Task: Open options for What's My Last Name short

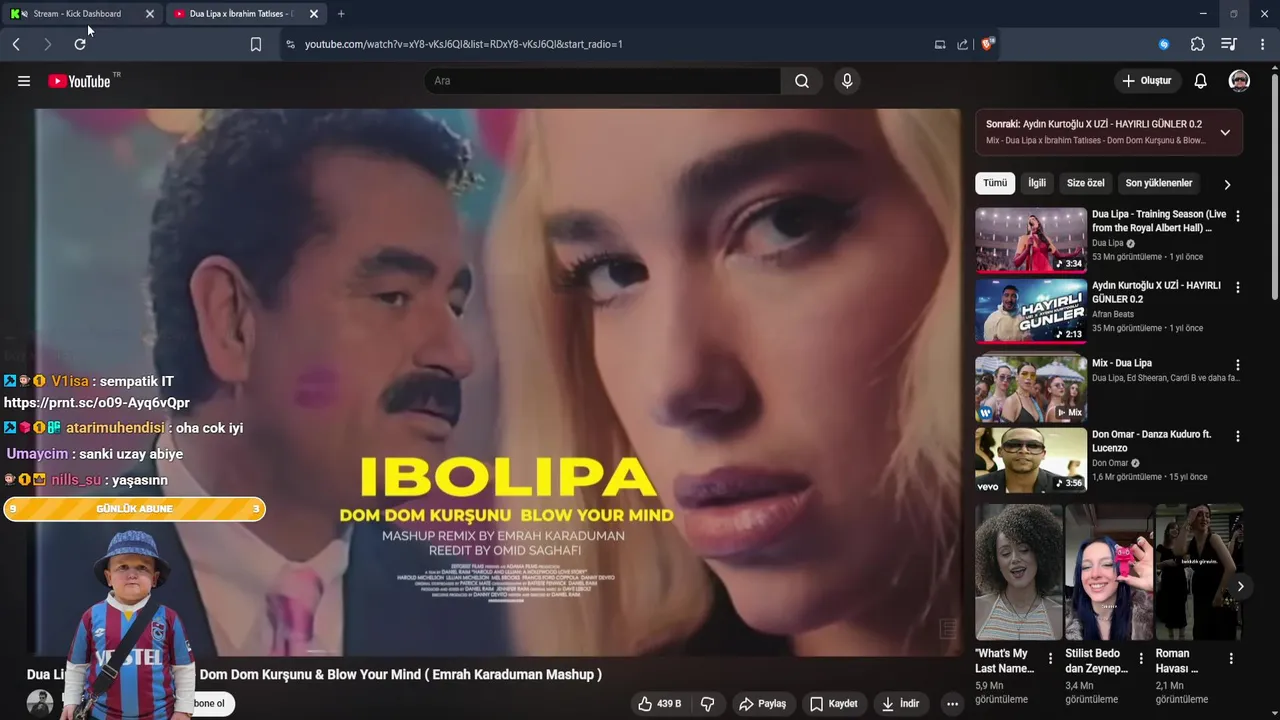Action: tap(1050, 659)
